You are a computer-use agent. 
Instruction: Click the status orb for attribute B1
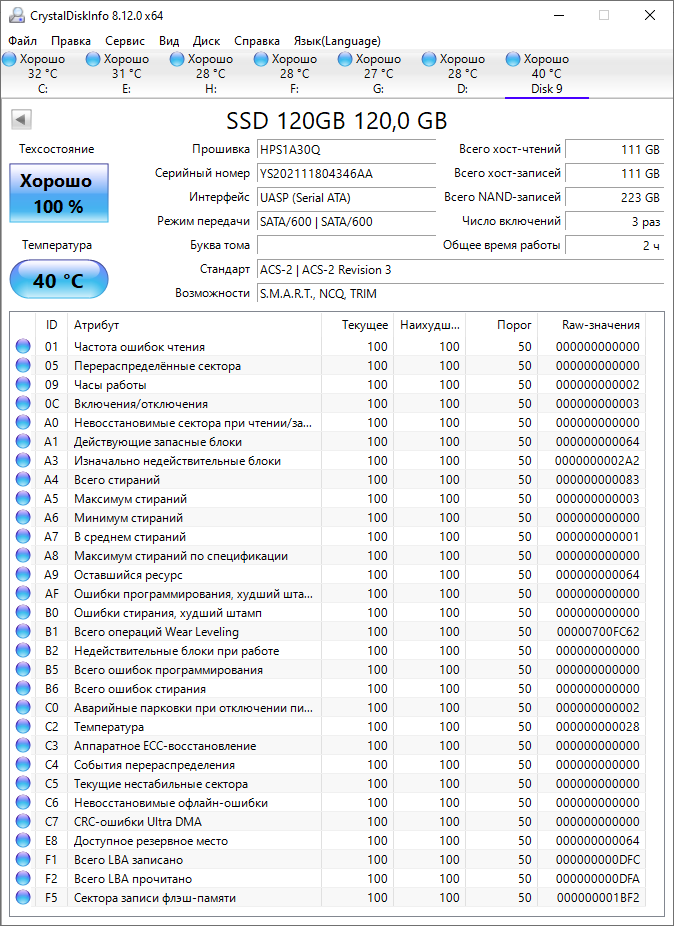(23, 632)
